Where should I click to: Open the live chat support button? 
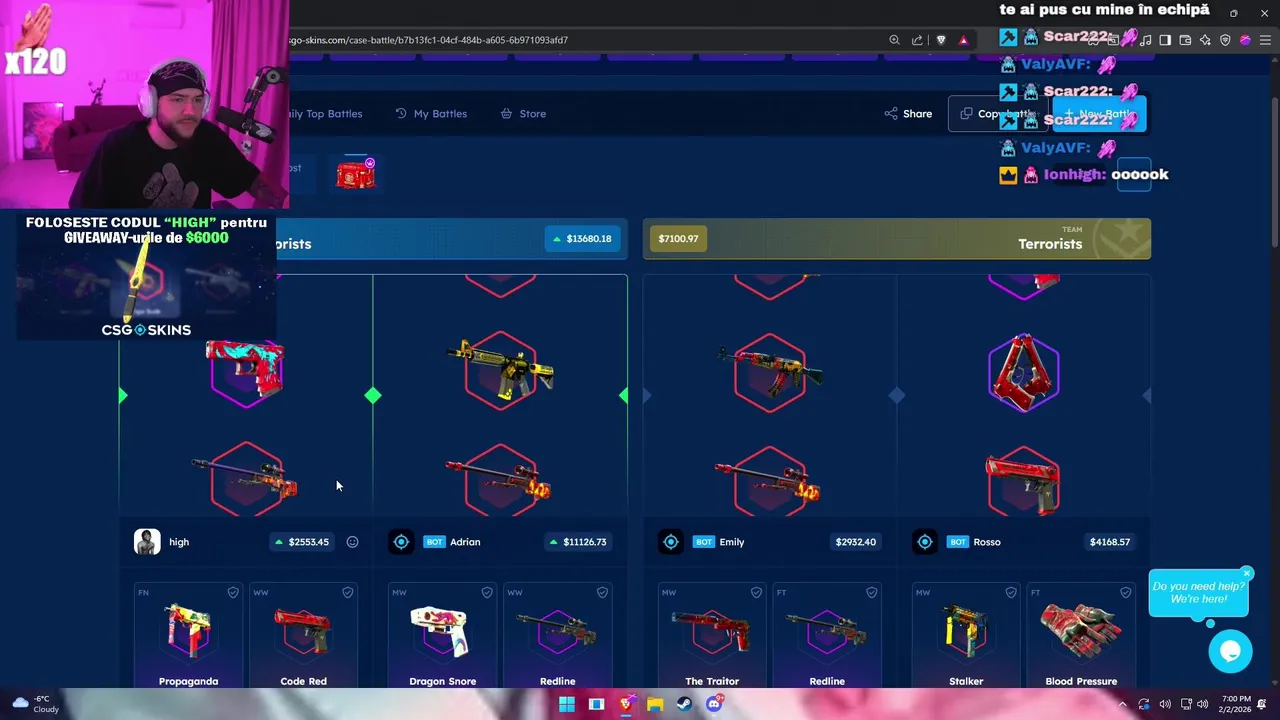point(1230,652)
